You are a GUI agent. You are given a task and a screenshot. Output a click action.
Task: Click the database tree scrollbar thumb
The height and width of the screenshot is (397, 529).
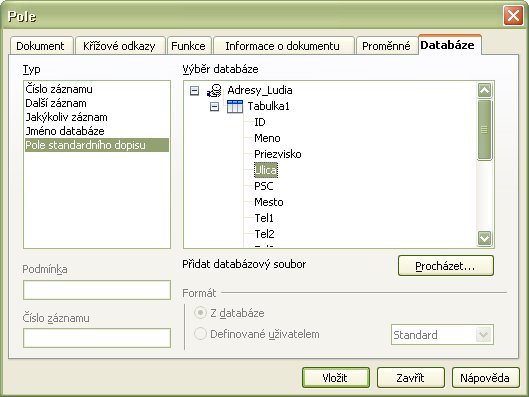[x=484, y=130]
